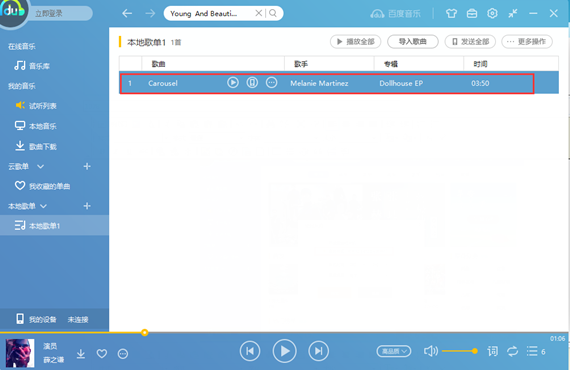Click the main play button

click(284, 351)
